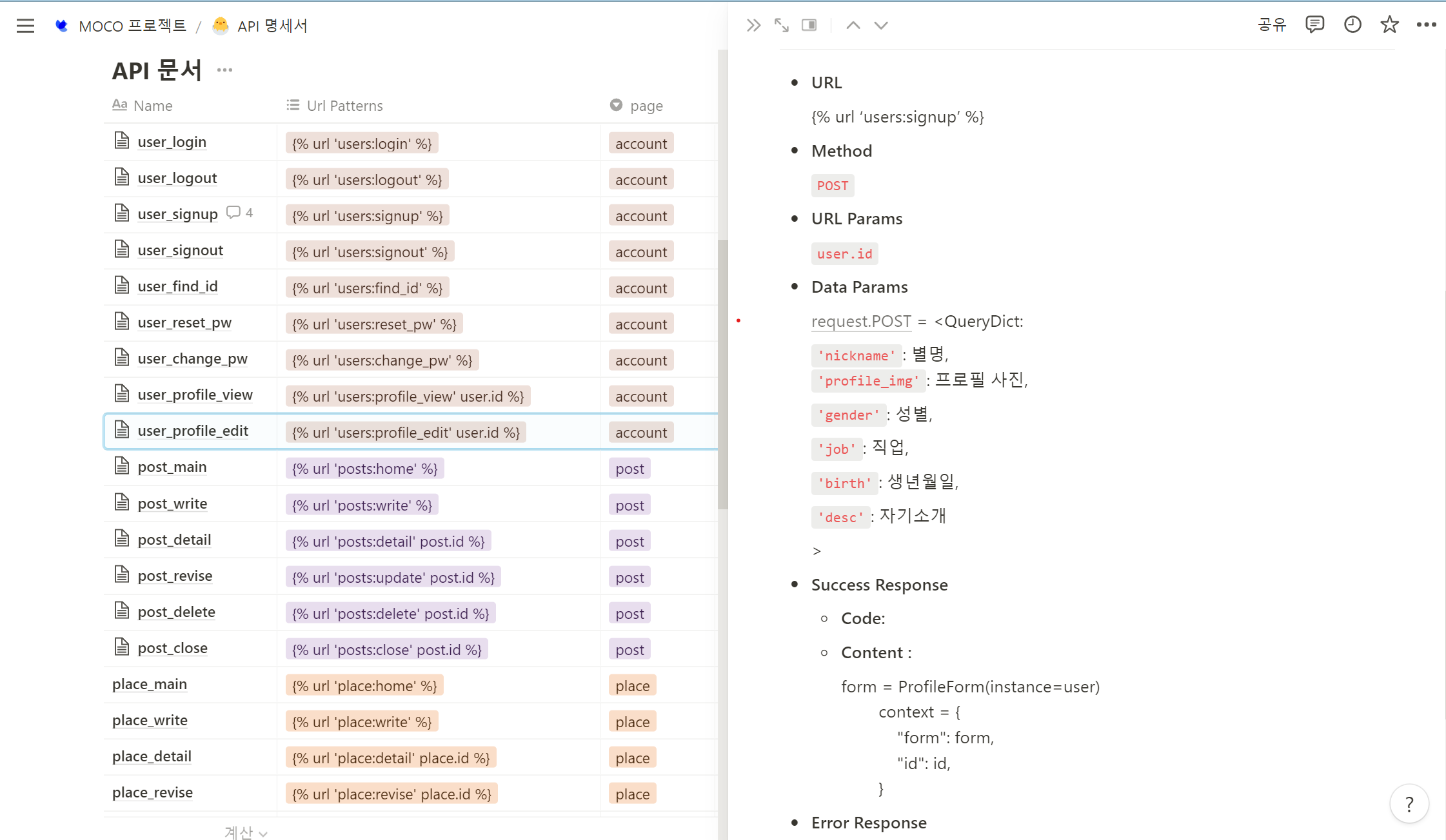Open the Url Patterns column header menu
This screenshot has height=840, width=1446.
(344, 106)
